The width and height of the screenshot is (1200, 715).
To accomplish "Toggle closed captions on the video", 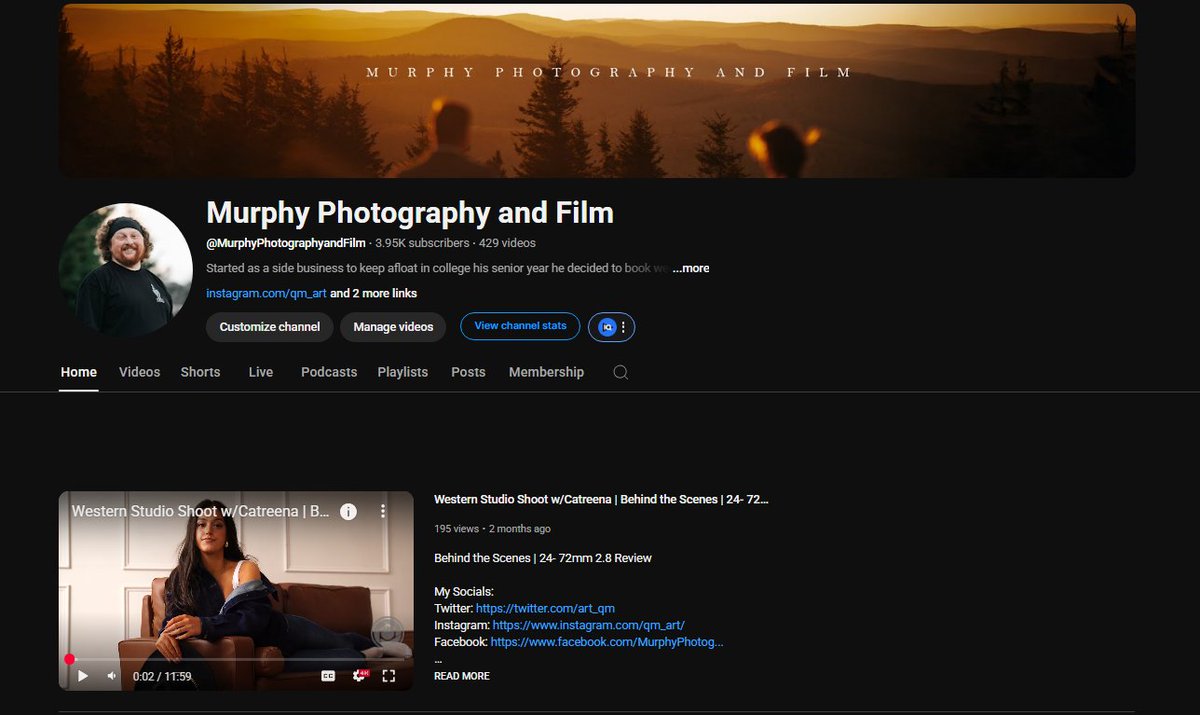I will coord(328,676).
